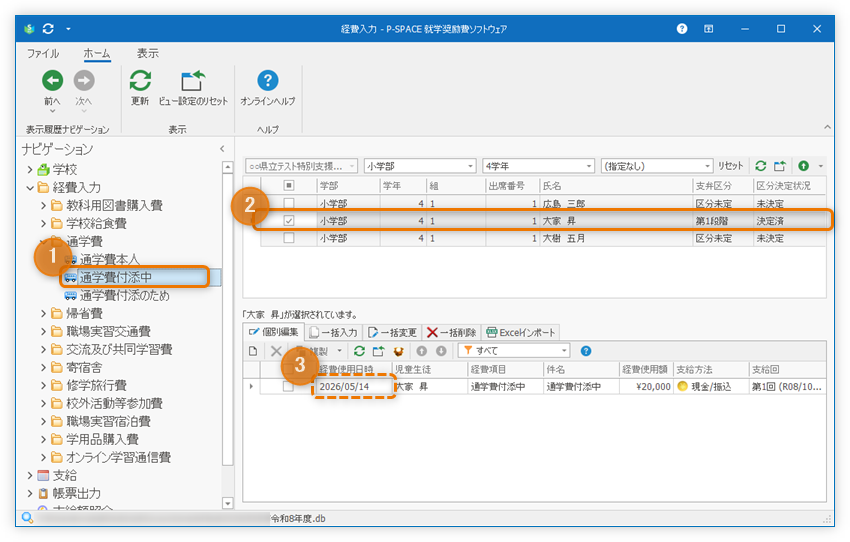Click the ビュー設定のリセット icon
The width and height of the screenshot is (850, 542).
click(x=192, y=82)
